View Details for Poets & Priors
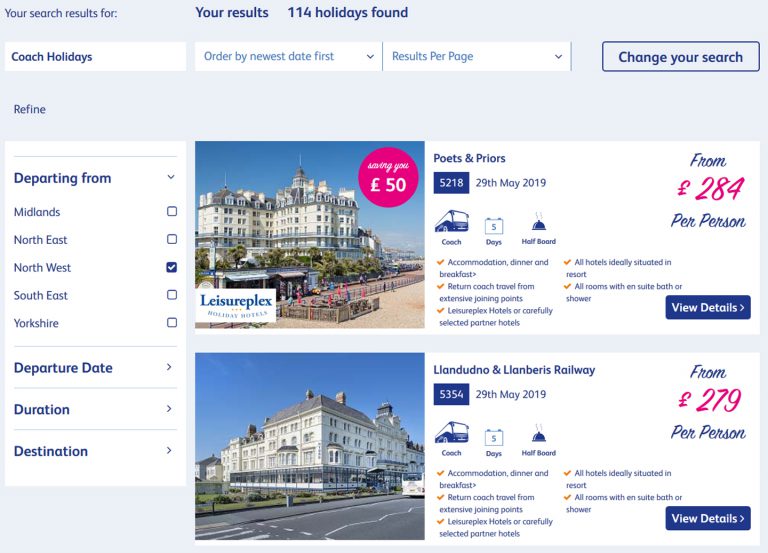This screenshot has height=553, width=768. [x=708, y=308]
